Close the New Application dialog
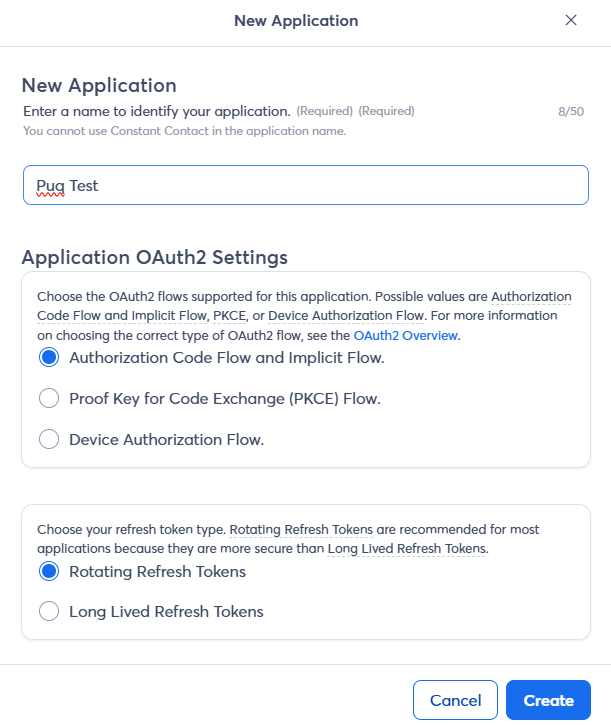 click(571, 20)
